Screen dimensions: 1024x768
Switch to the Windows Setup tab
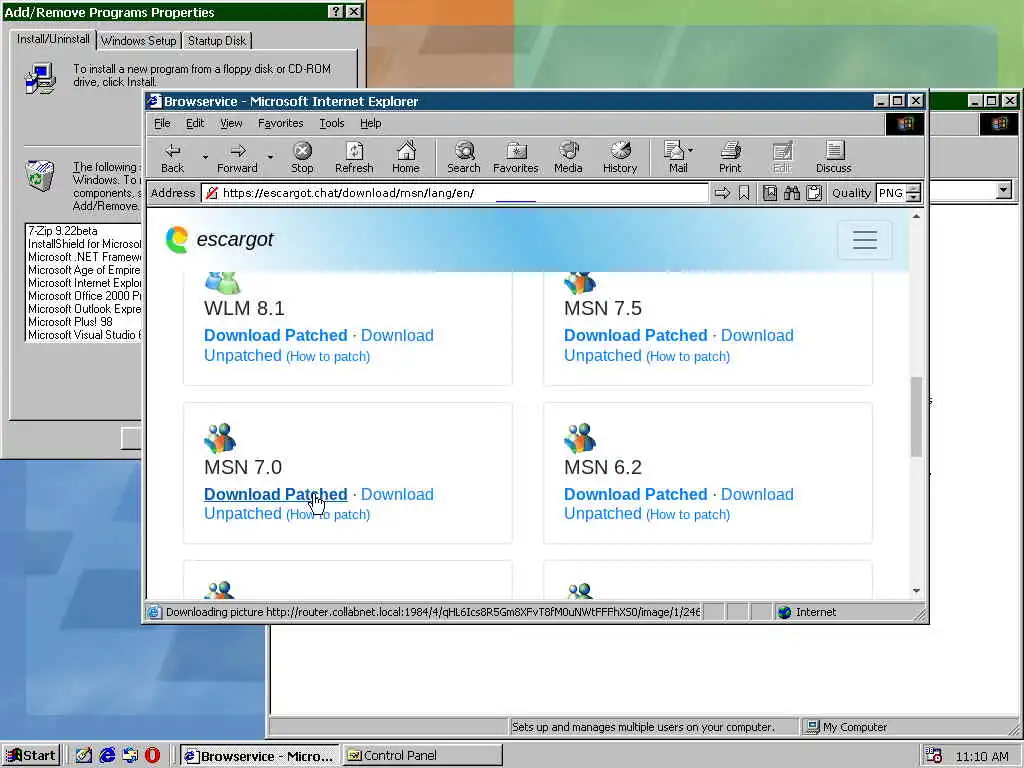tap(138, 40)
